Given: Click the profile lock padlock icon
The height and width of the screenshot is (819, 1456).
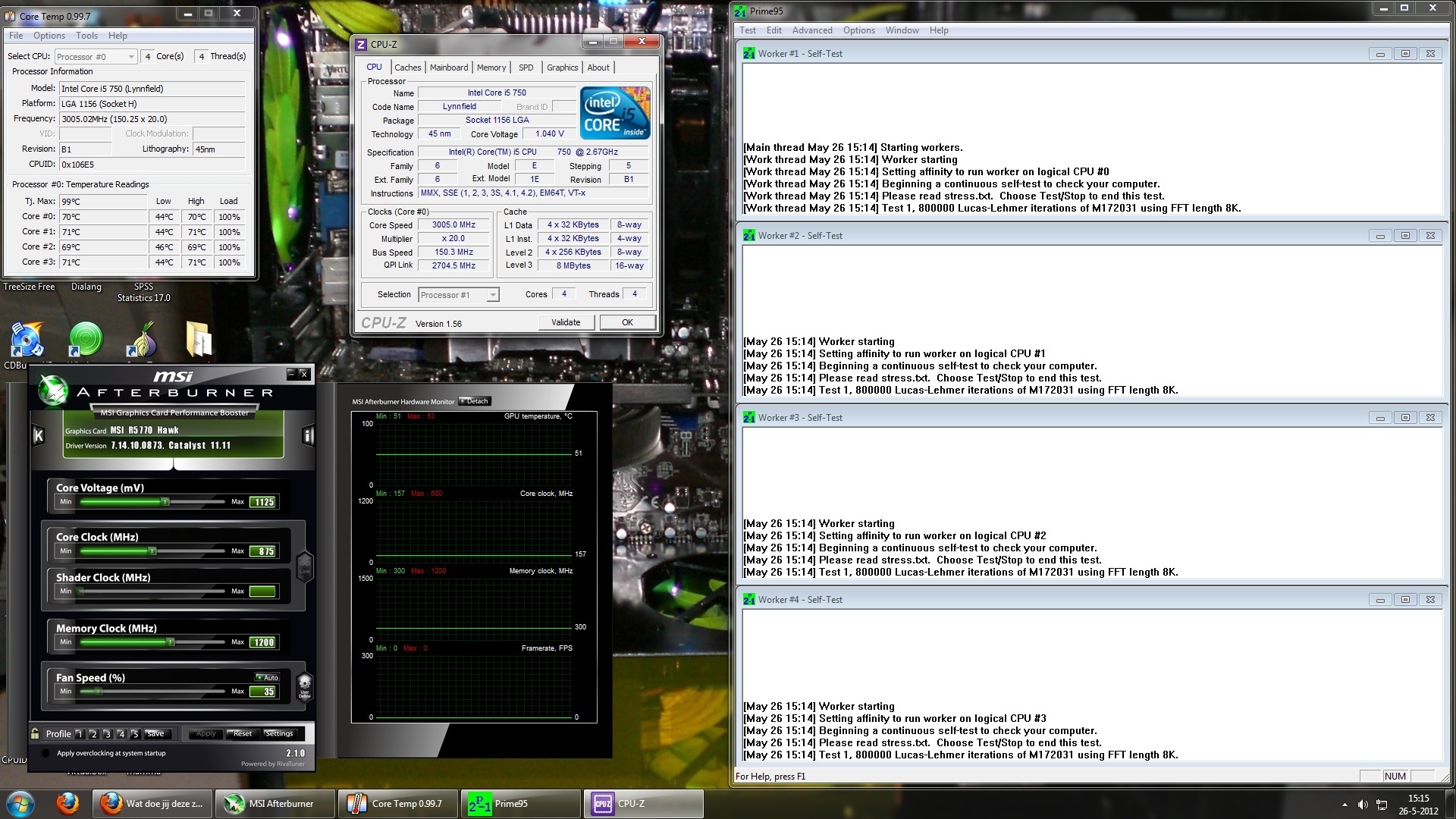Looking at the screenshot, I should tap(35, 733).
